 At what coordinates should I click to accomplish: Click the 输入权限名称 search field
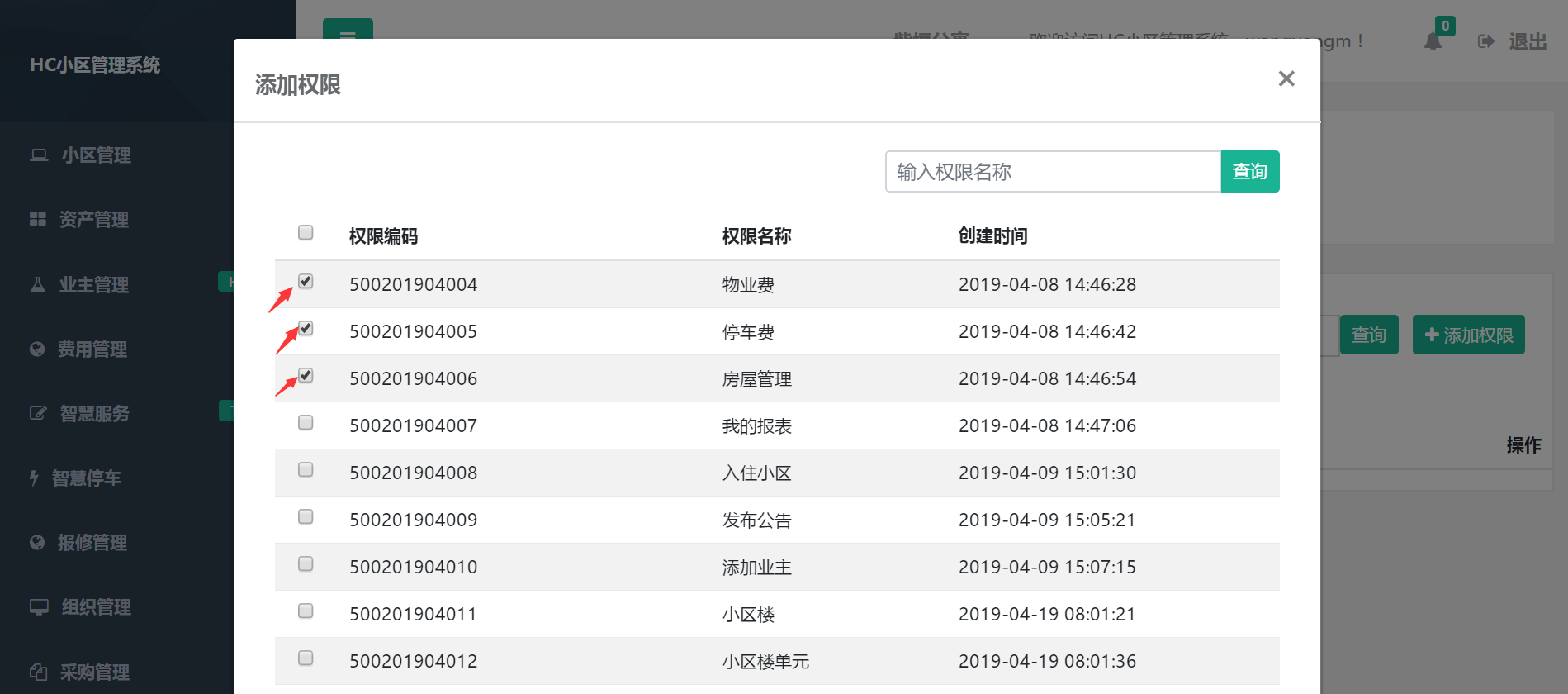(1053, 171)
